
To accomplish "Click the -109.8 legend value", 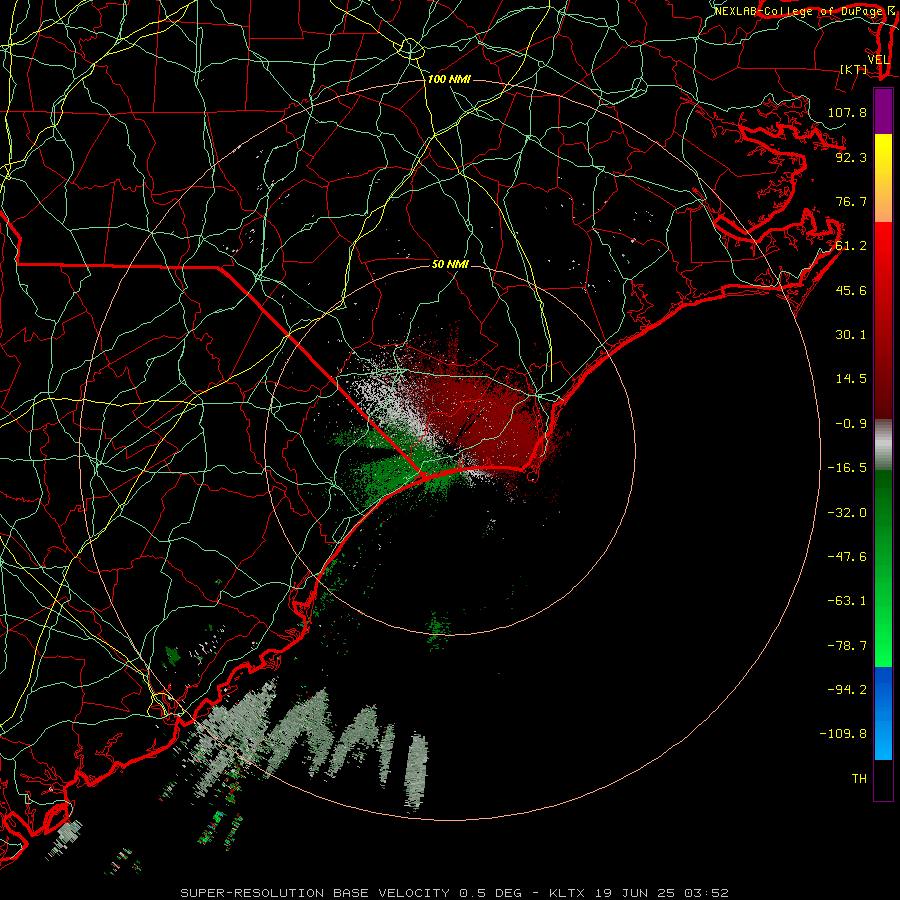I will [843, 734].
